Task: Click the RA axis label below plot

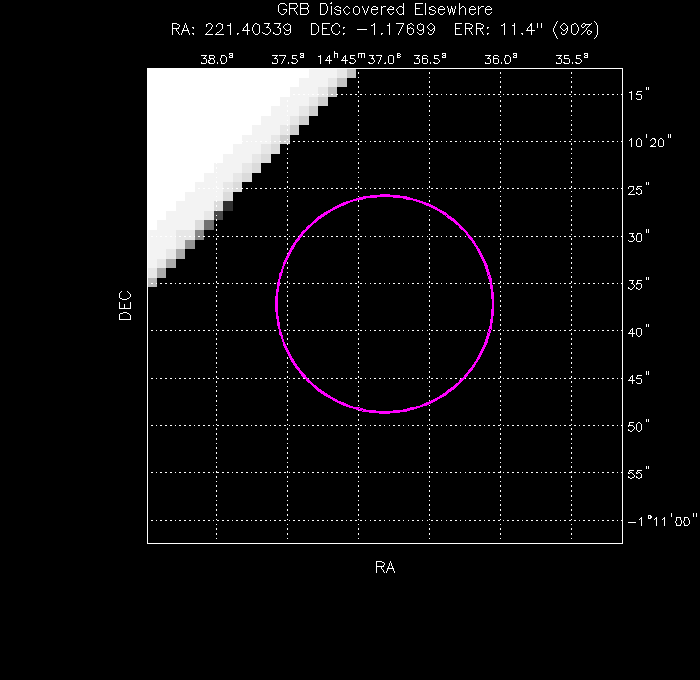Action: pos(385,567)
